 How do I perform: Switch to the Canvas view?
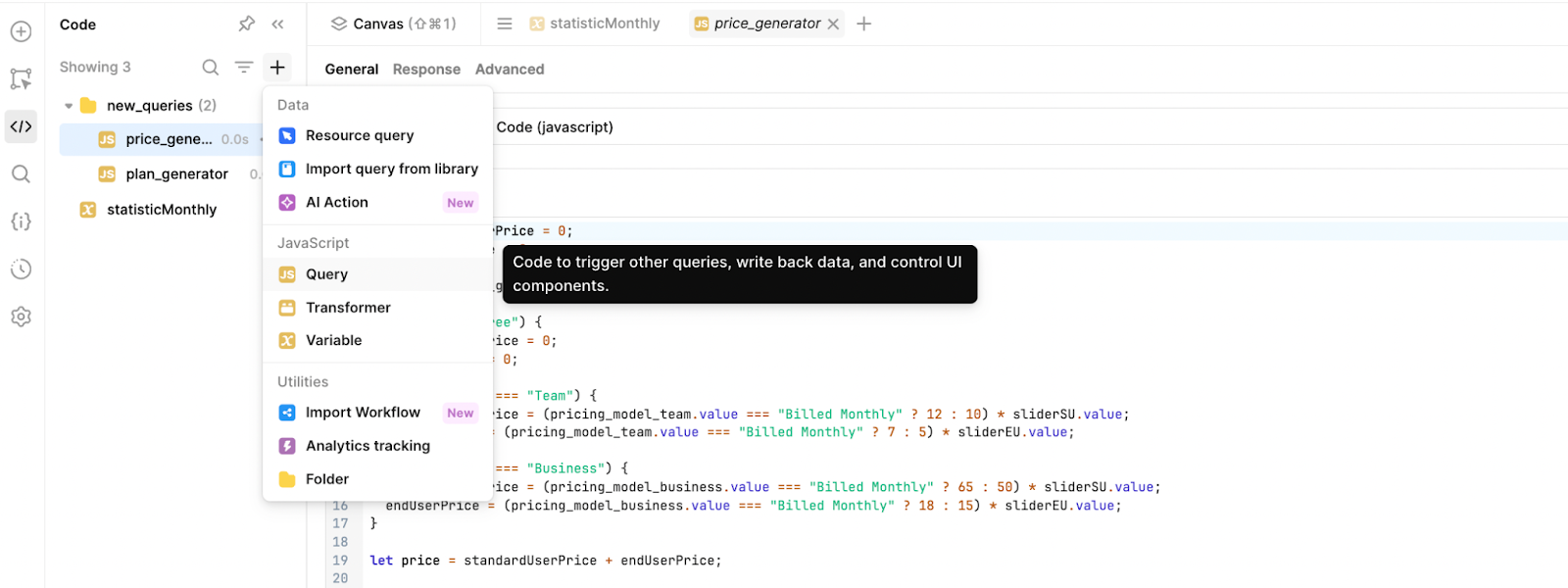point(393,24)
